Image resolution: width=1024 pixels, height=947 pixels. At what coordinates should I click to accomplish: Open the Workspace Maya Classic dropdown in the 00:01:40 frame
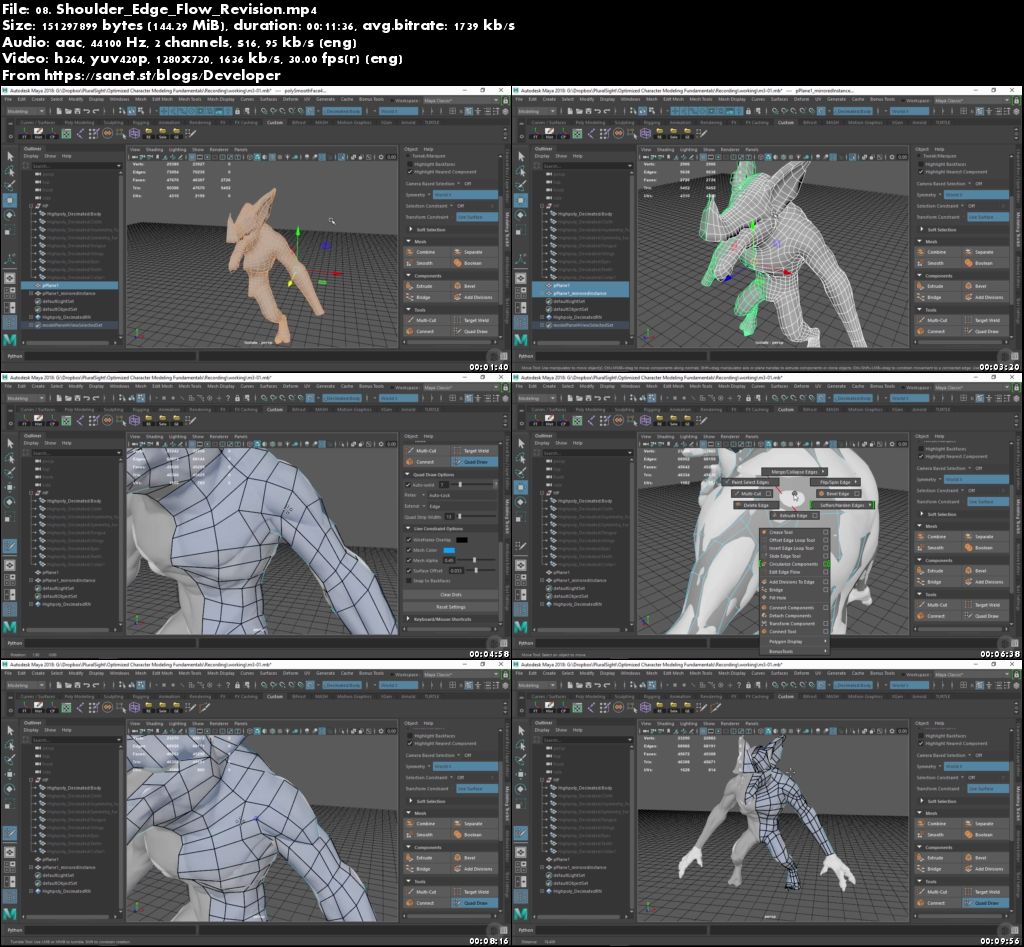(x=460, y=101)
